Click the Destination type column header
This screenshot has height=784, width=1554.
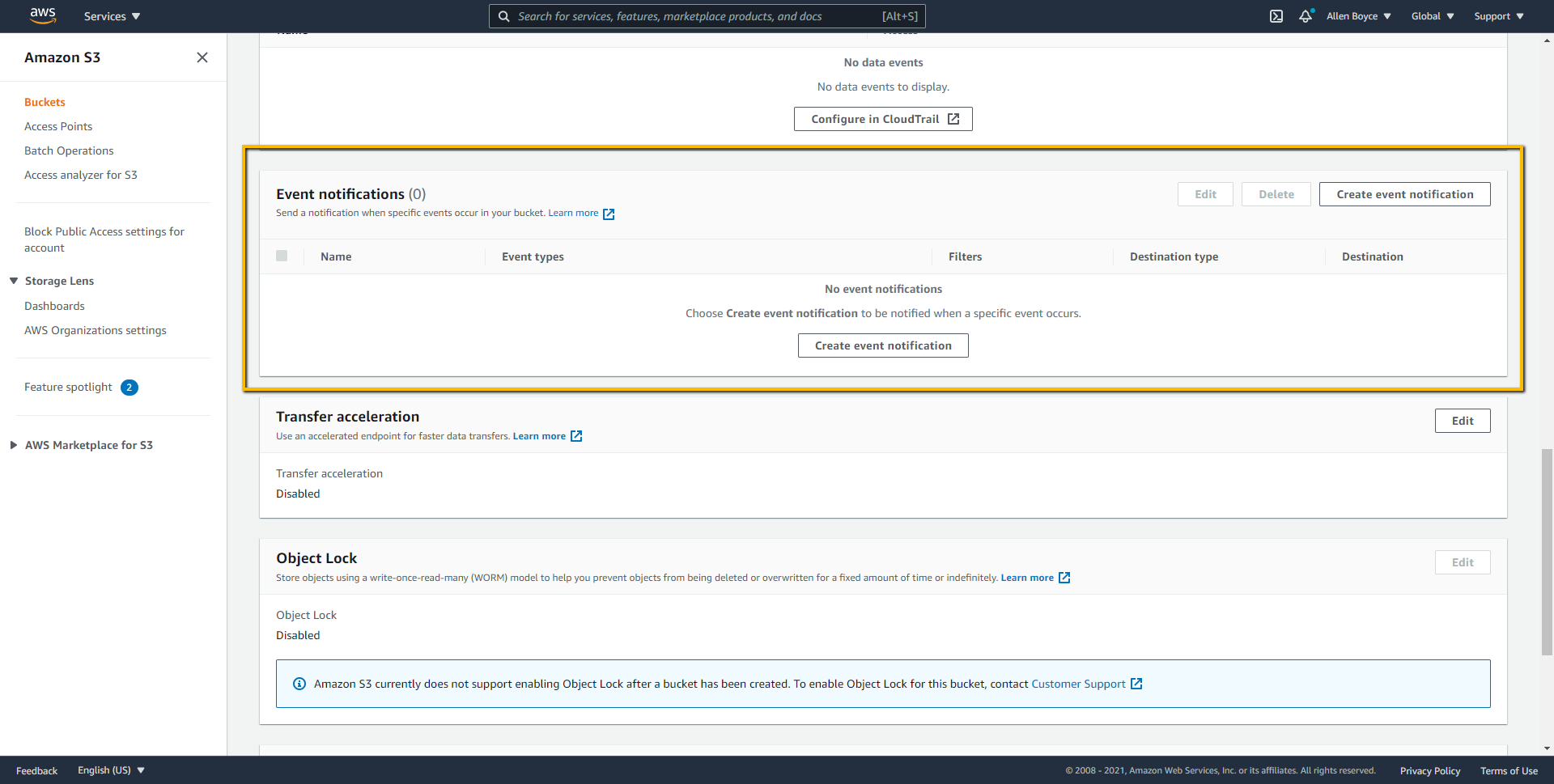point(1174,256)
